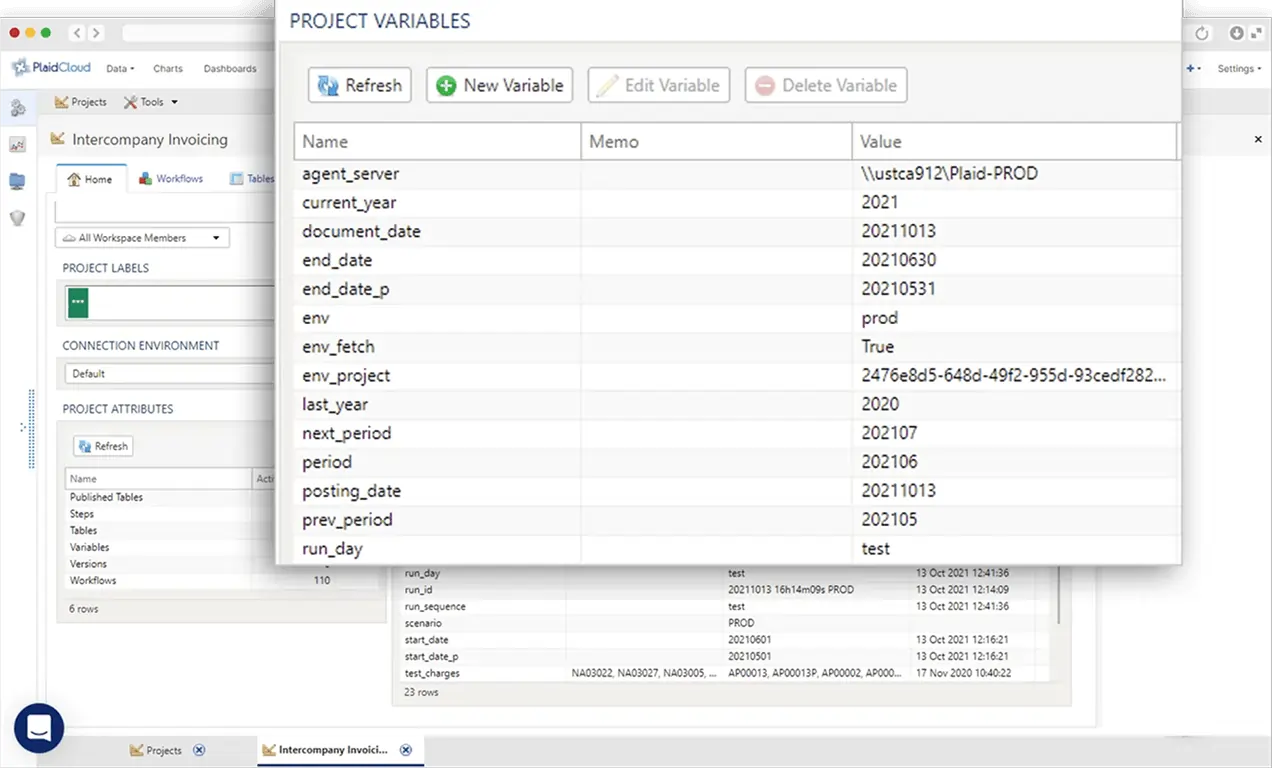This screenshot has width=1272, height=768.
Task: Sort by the Value column header
Action: (x=1014, y=141)
